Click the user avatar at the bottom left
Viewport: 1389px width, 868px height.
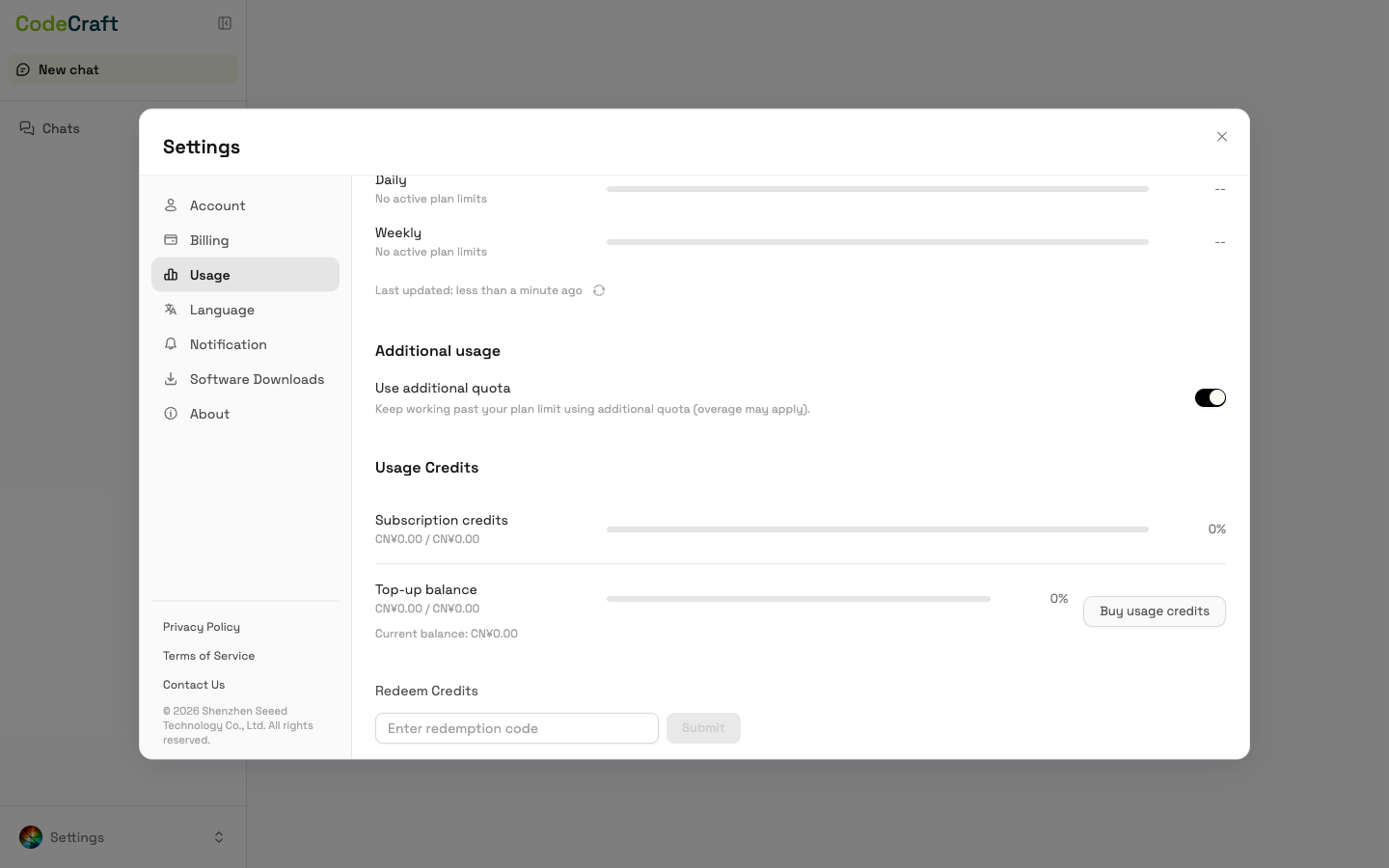tap(31, 837)
